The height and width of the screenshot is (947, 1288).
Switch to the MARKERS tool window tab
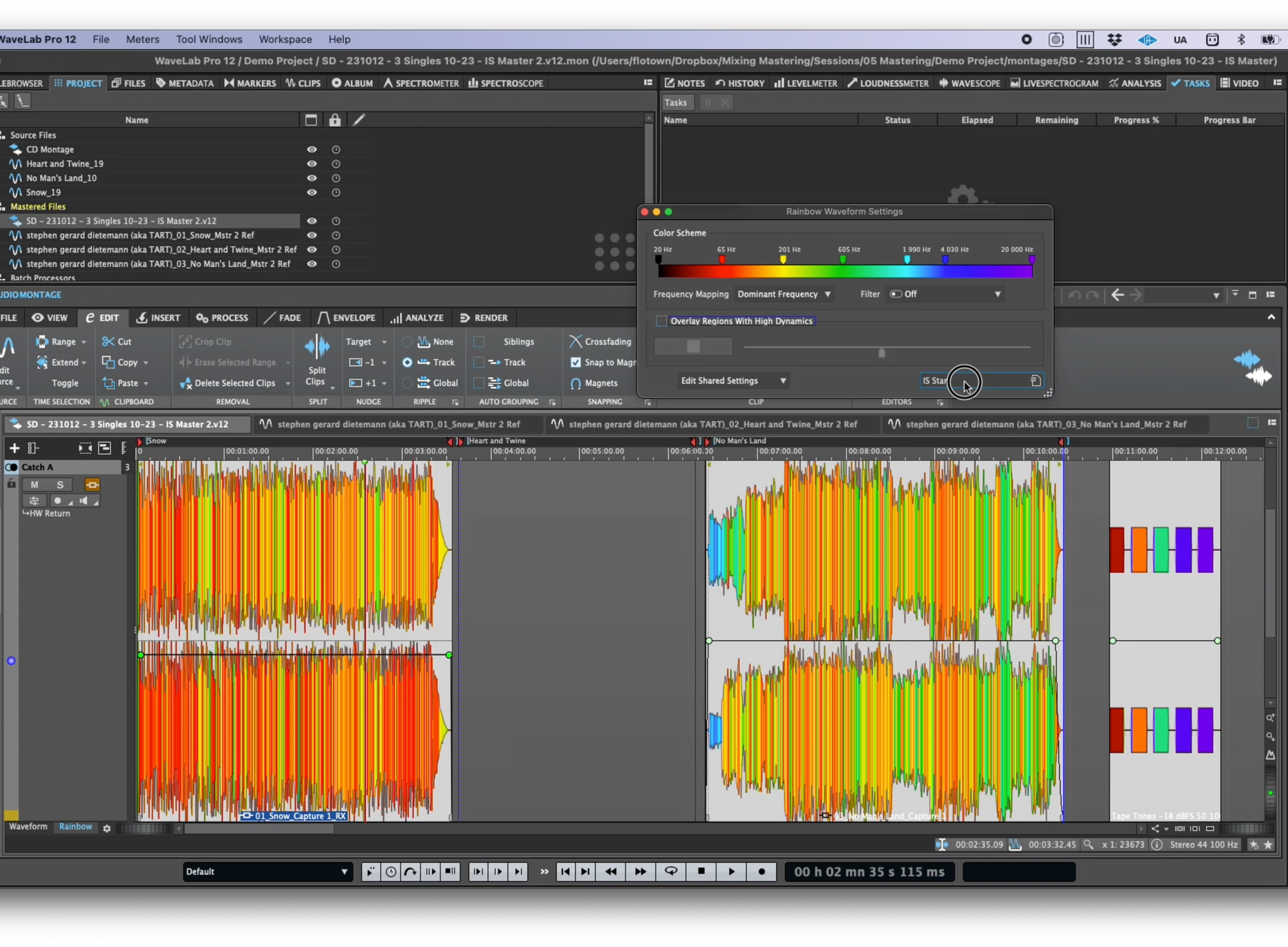coord(250,83)
